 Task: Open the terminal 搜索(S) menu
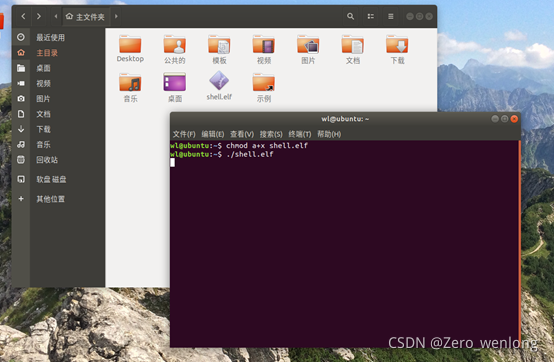click(271, 134)
